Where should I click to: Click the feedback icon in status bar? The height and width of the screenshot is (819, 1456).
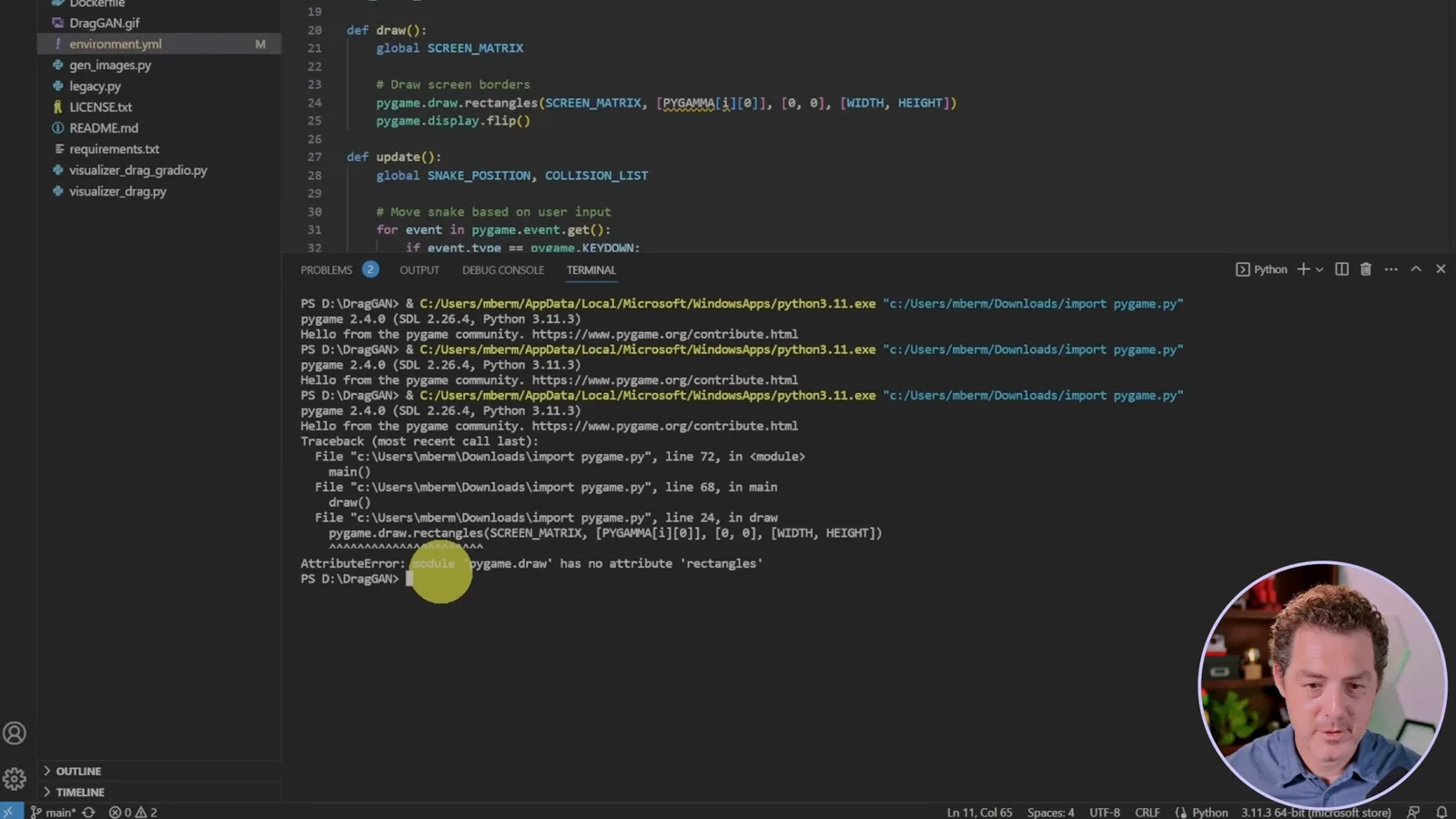point(1413,812)
